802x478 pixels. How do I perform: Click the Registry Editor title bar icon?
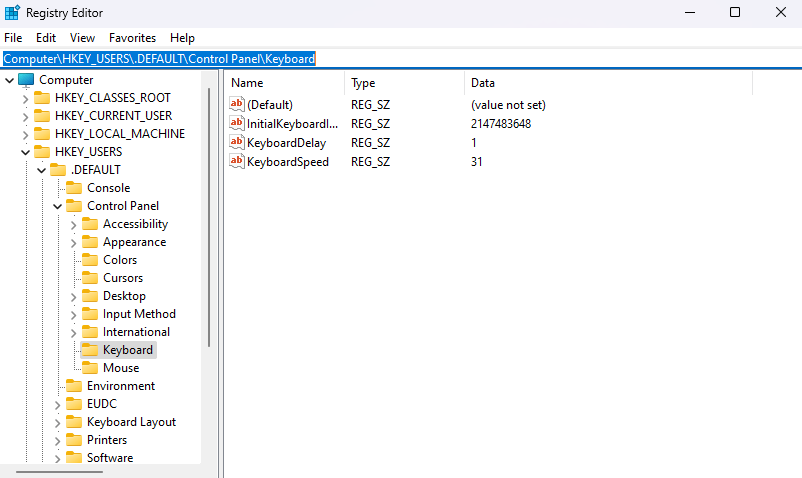coord(11,12)
